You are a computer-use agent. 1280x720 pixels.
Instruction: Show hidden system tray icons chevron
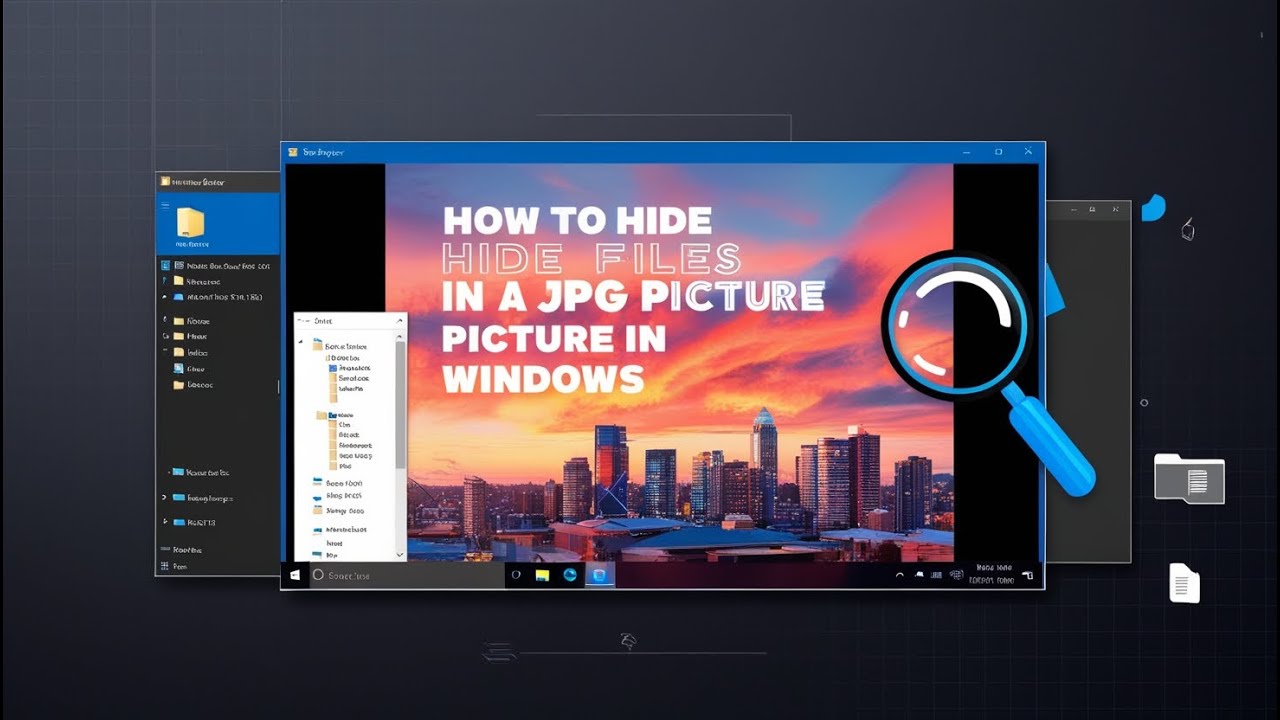[x=899, y=575]
